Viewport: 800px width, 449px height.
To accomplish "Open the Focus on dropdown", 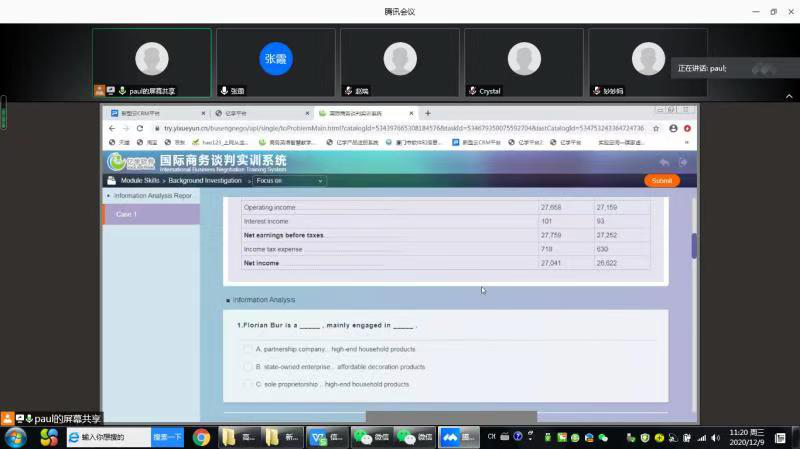I will click(x=288, y=181).
